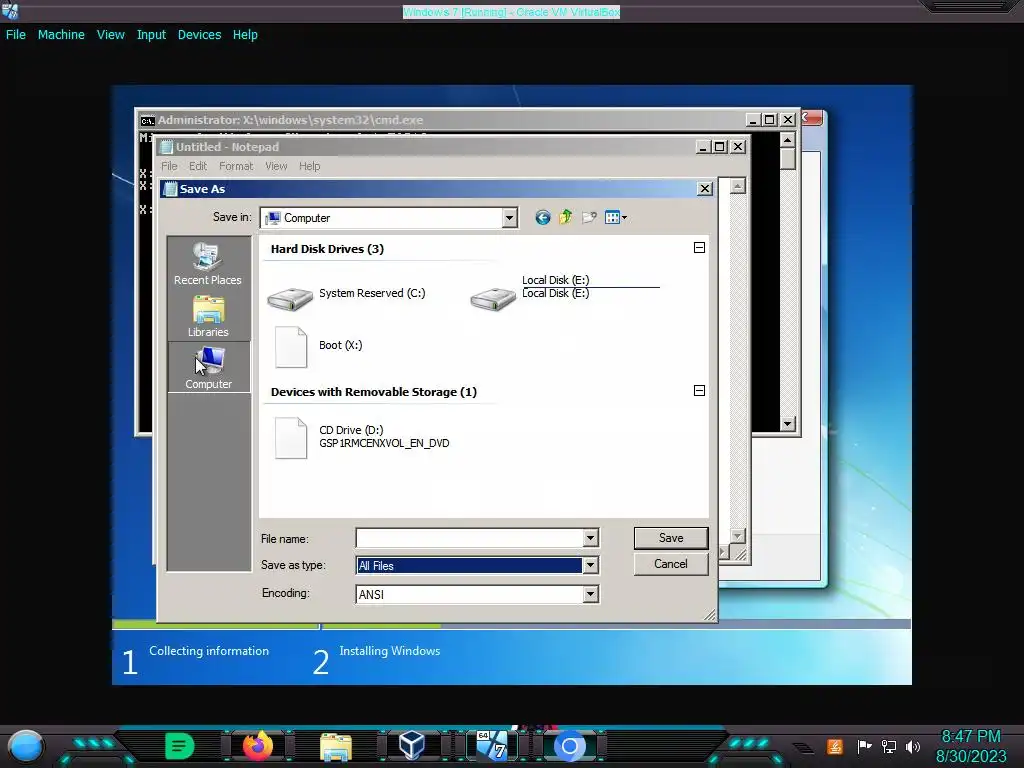Click Installing Windows step text
1024x768 pixels.
(389, 651)
